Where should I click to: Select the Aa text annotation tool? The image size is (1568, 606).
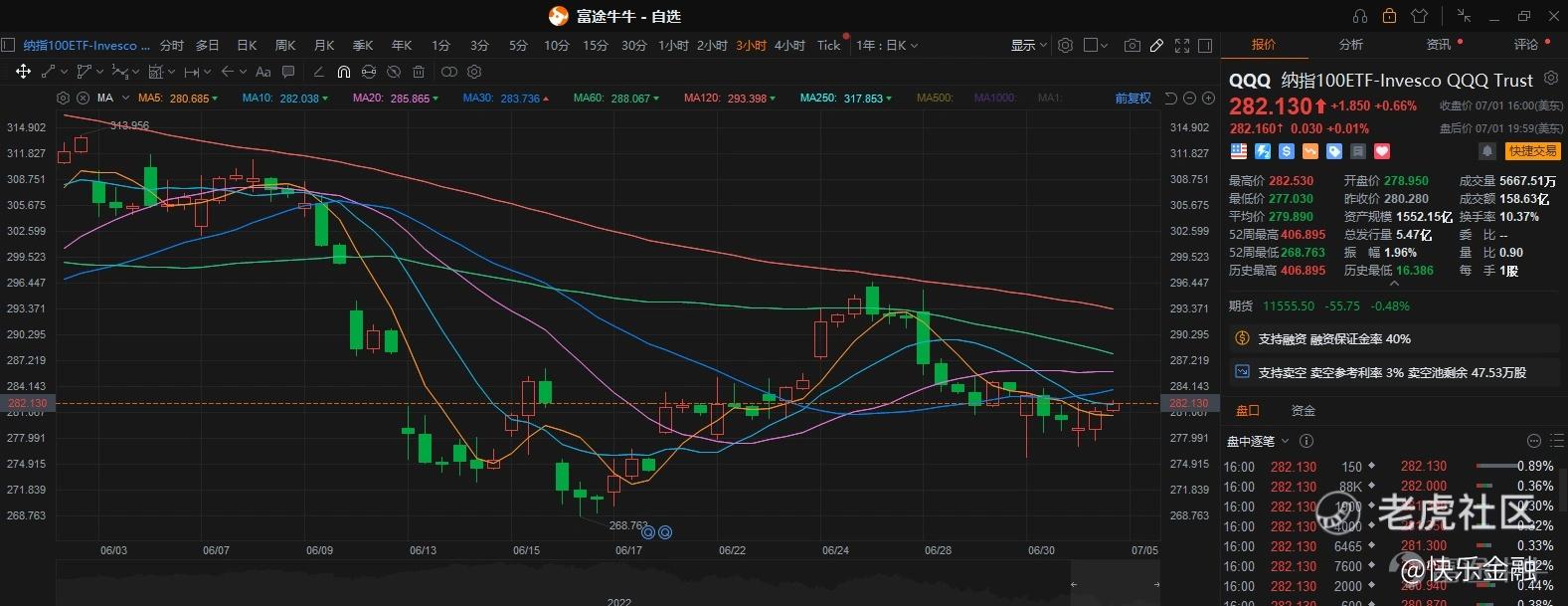pyautogui.click(x=262, y=72)
